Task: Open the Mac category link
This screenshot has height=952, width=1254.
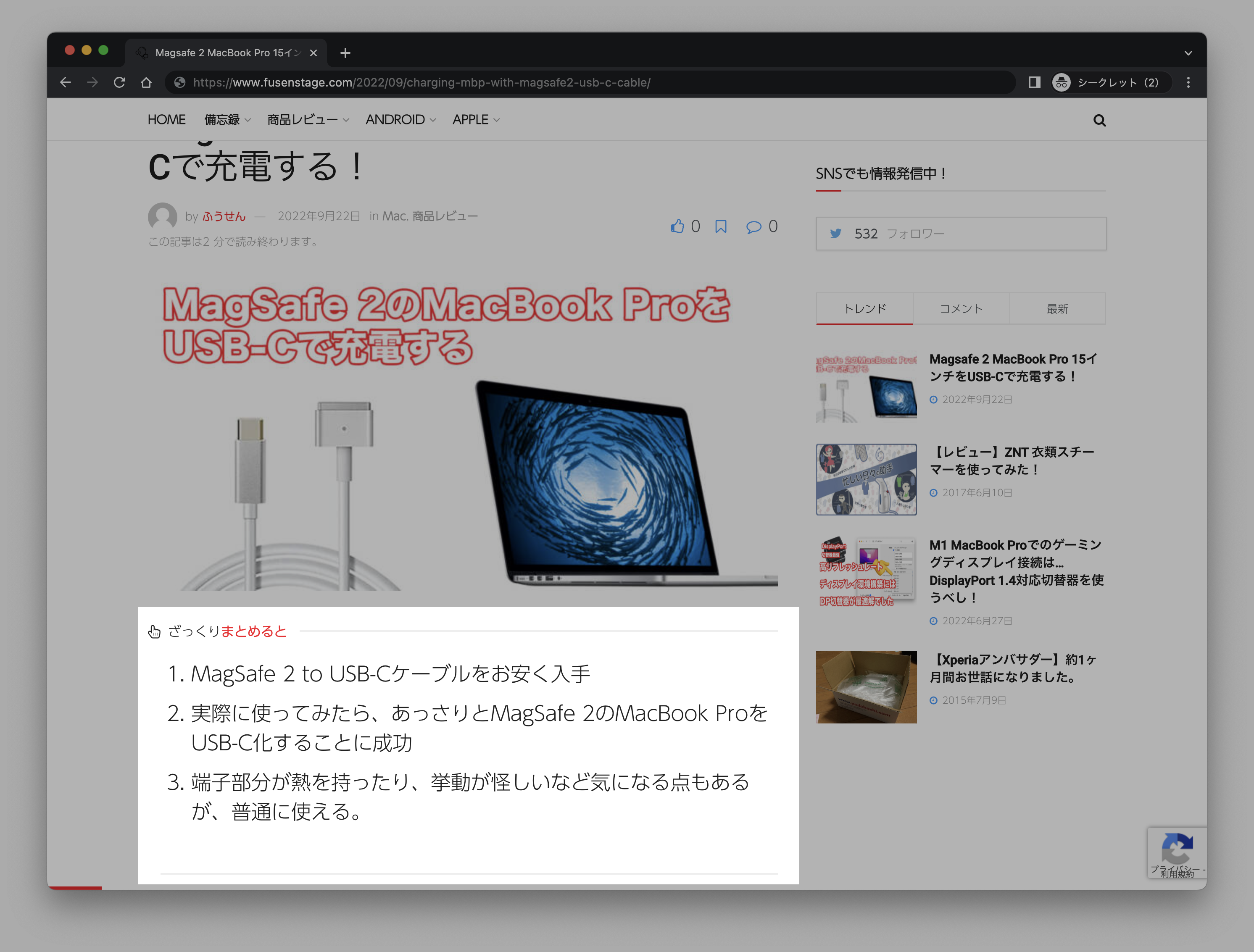Action: [x=394, y=216]
